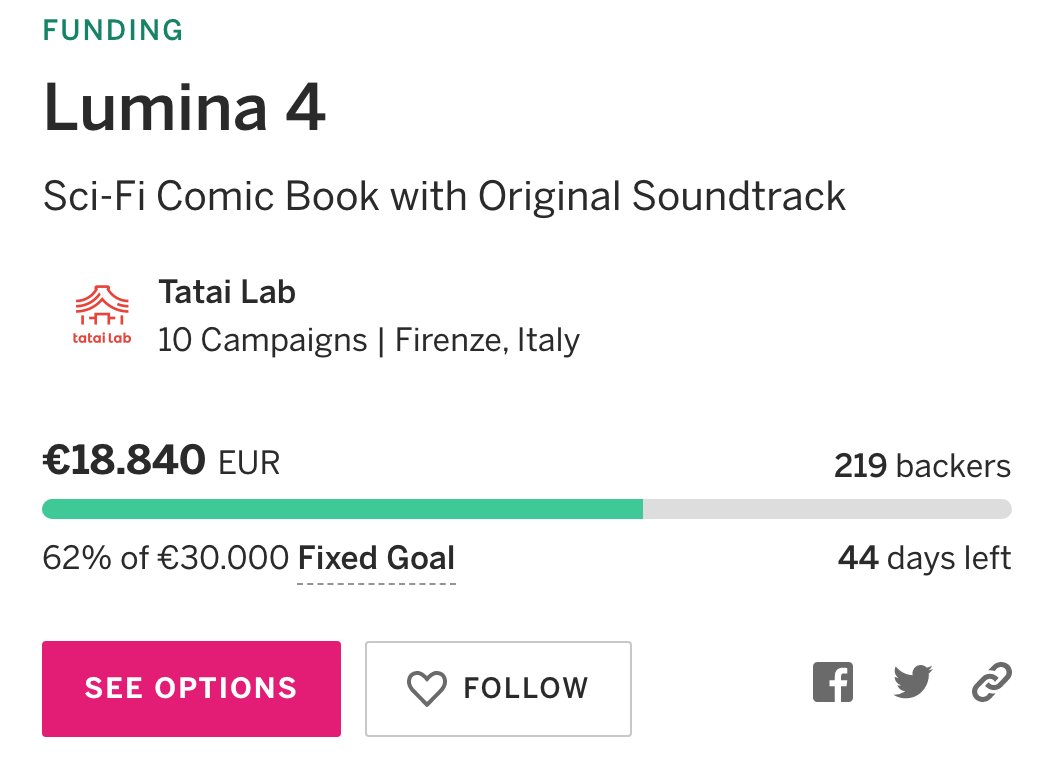Screen dimensions: 1064x780
Task: Copy the campaign link via chain icon
Action: pos(991,684)
